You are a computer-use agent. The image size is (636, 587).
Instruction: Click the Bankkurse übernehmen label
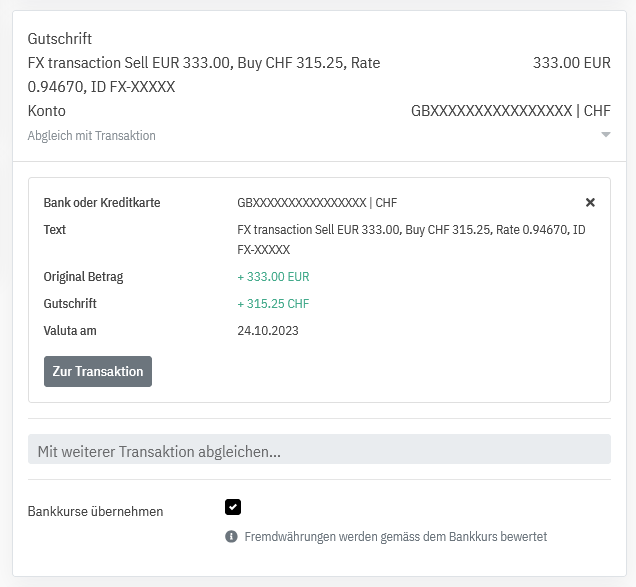click(95, 512)
